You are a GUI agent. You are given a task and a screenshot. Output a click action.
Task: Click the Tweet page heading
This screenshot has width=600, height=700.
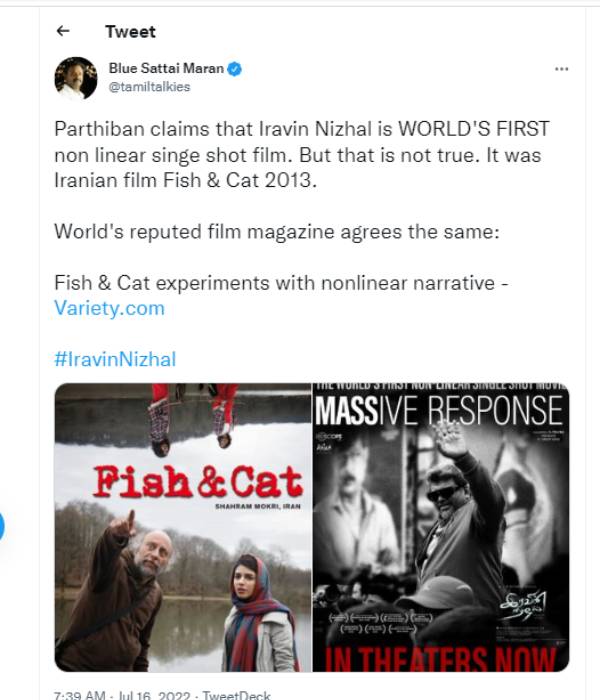point(130,31)
